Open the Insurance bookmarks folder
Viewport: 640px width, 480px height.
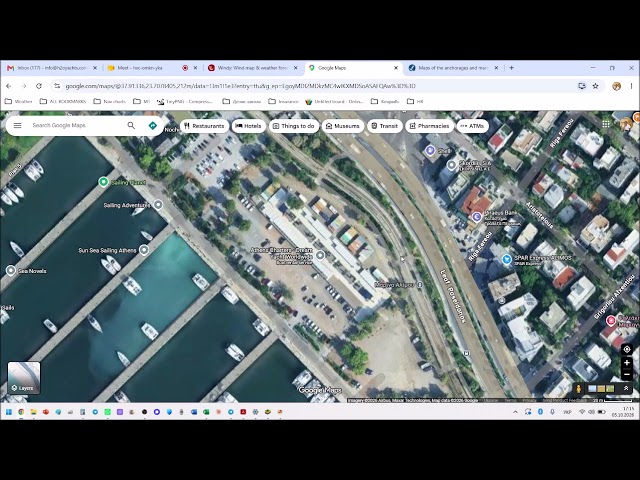pos(283,101)
